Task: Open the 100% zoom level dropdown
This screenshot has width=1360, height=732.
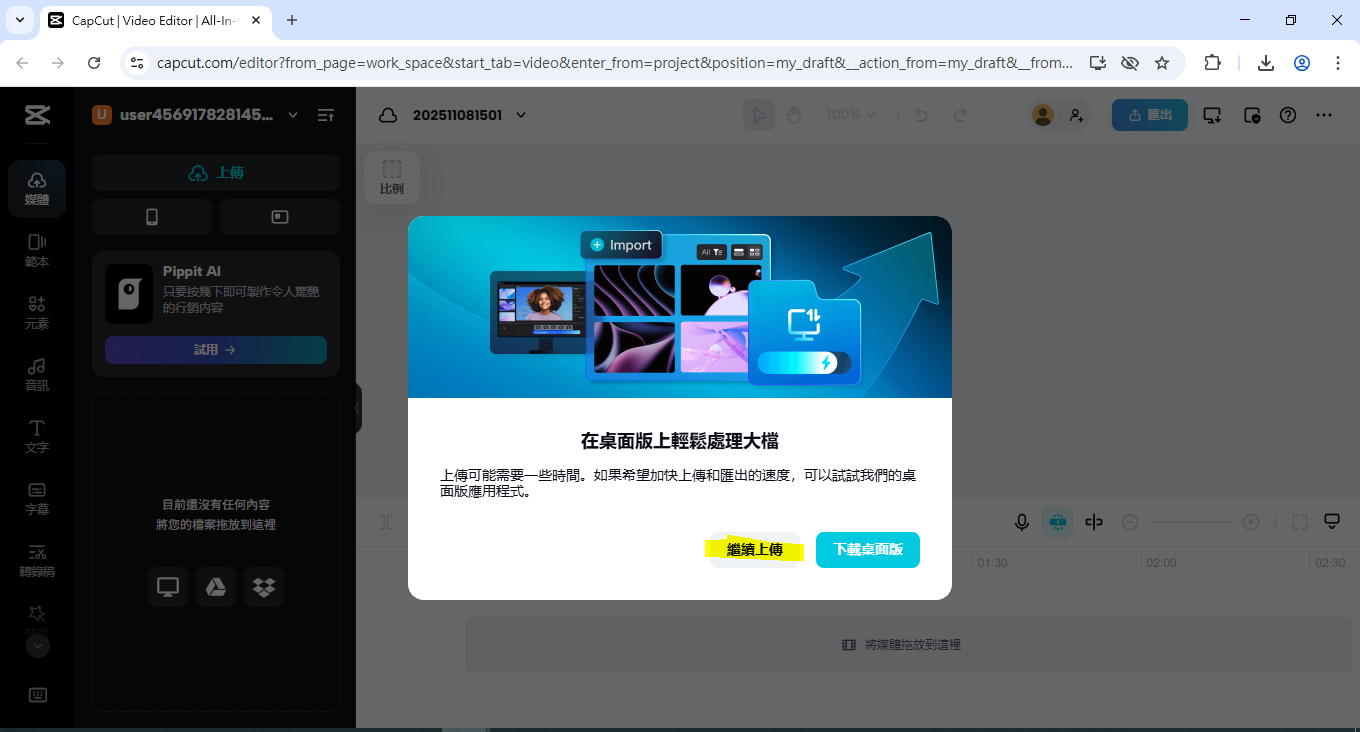Action: coord(851,115)
